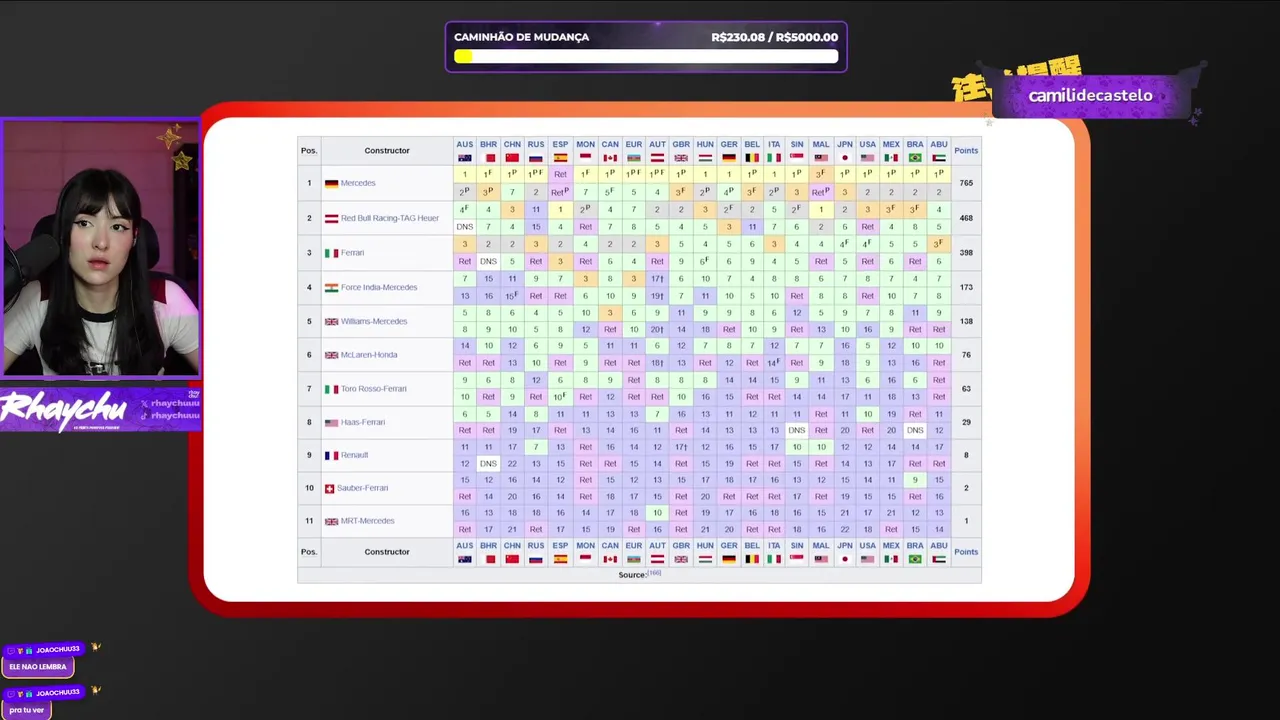The height and width of the screenshot is (720, 1280).
Task: Open the MRT-Mercedes link
Action: (x=368, y=521)
